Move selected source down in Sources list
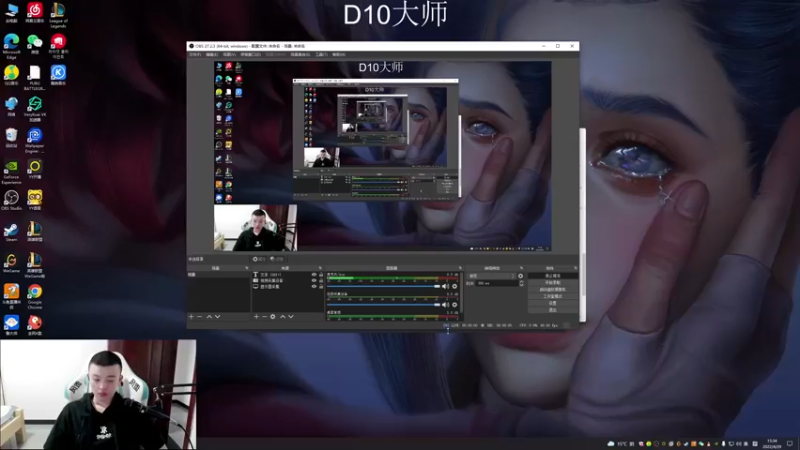Image resolution: width=800 pixels, height=450 pixels. click(x=291, y=317)
